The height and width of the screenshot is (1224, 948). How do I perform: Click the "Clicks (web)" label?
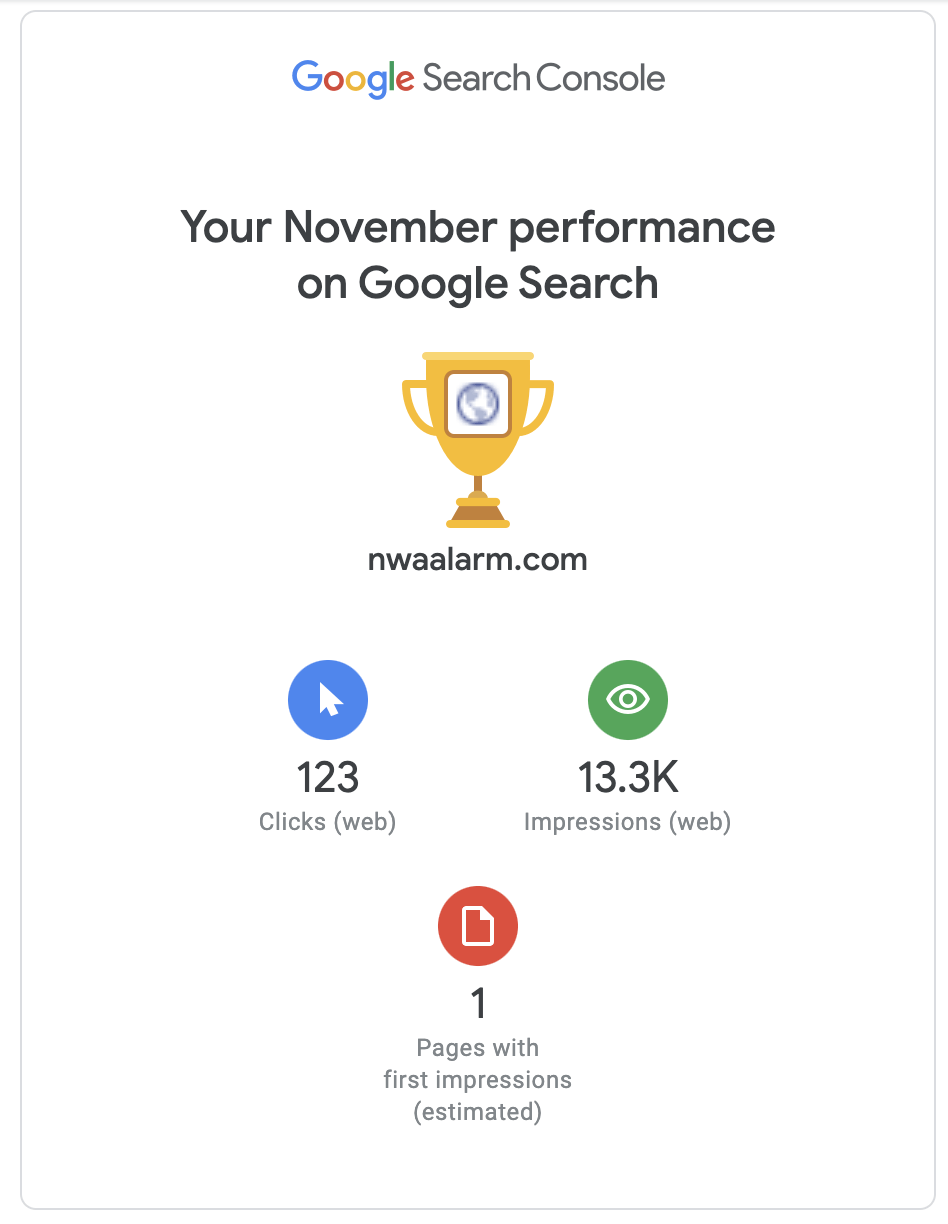click(x=328, y=822)
